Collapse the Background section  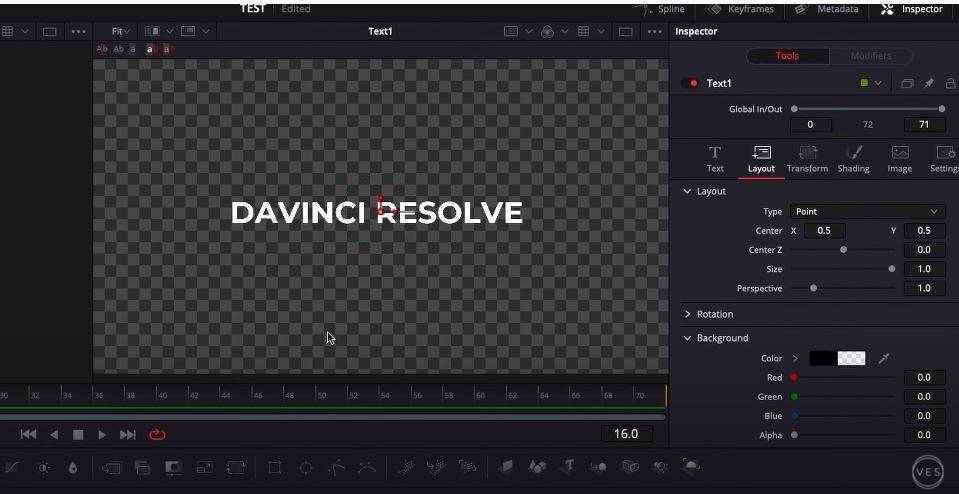687,338
